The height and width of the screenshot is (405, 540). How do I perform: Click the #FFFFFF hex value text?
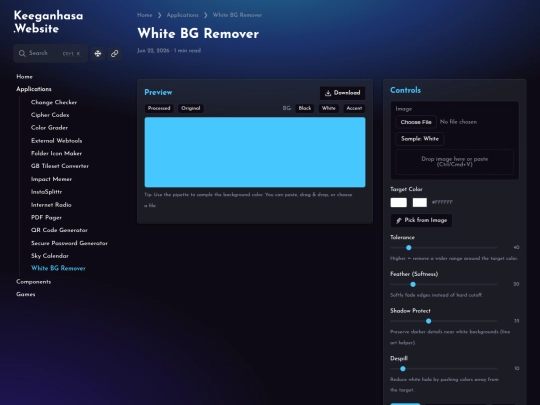coord(442,202)
